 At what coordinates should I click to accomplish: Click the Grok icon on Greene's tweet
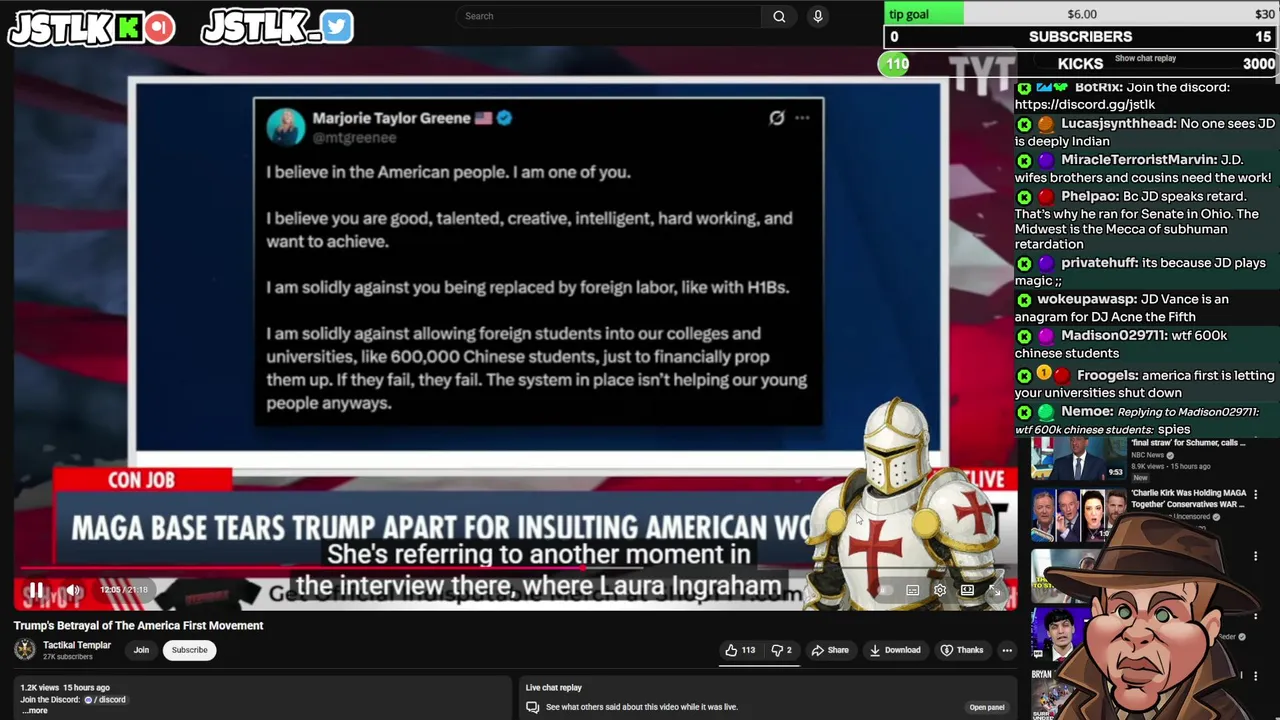777,118
